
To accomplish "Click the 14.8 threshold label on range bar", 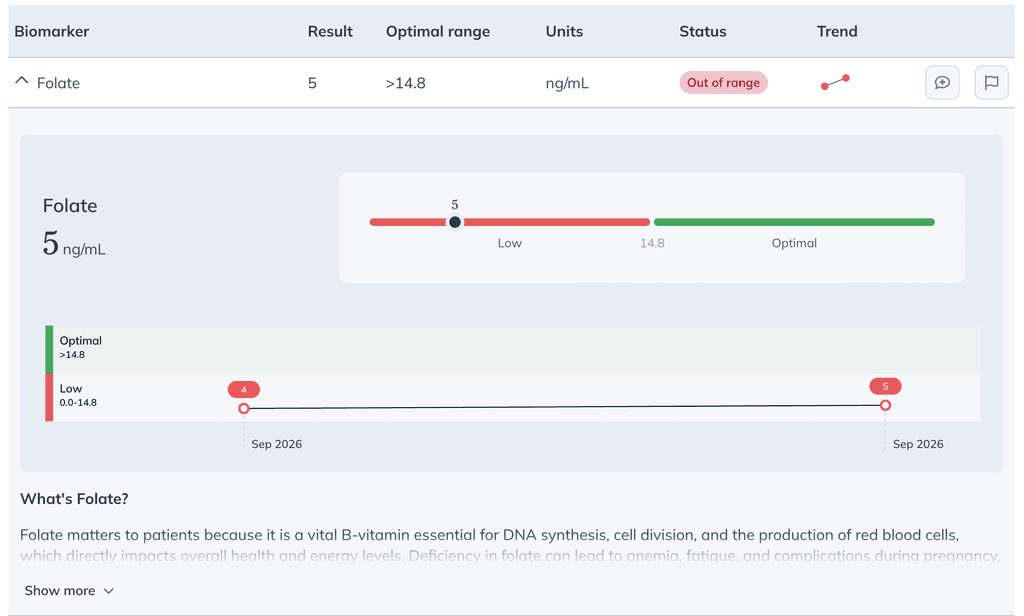I will point(652,243).
